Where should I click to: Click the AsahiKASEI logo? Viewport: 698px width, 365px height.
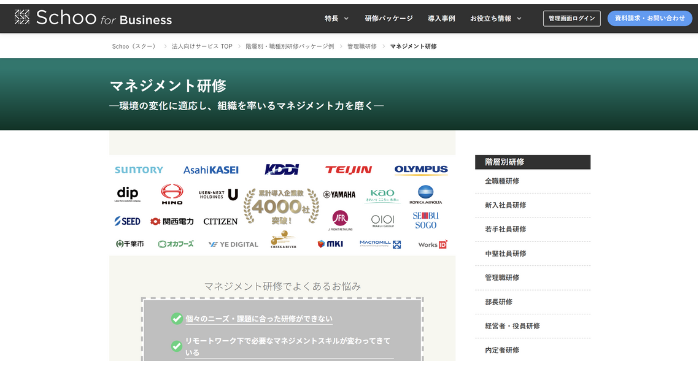(x=211, y=170)
